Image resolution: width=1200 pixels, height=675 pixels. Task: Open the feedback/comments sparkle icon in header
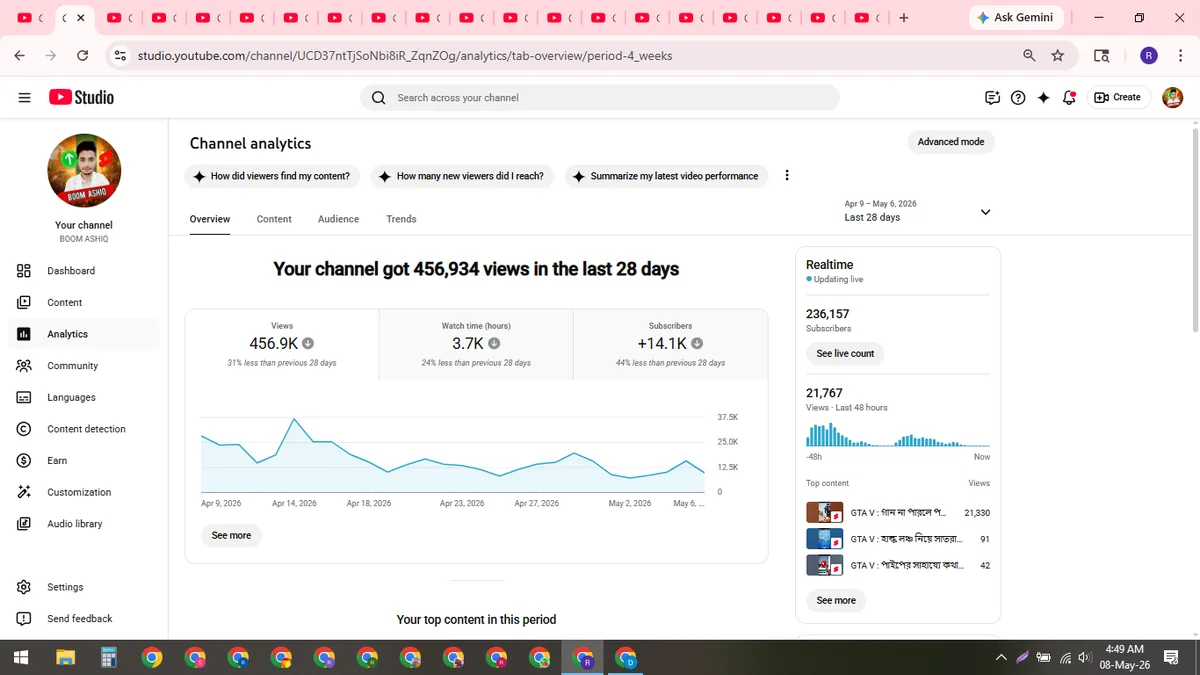pyautogui.click(x=992, y=97)
